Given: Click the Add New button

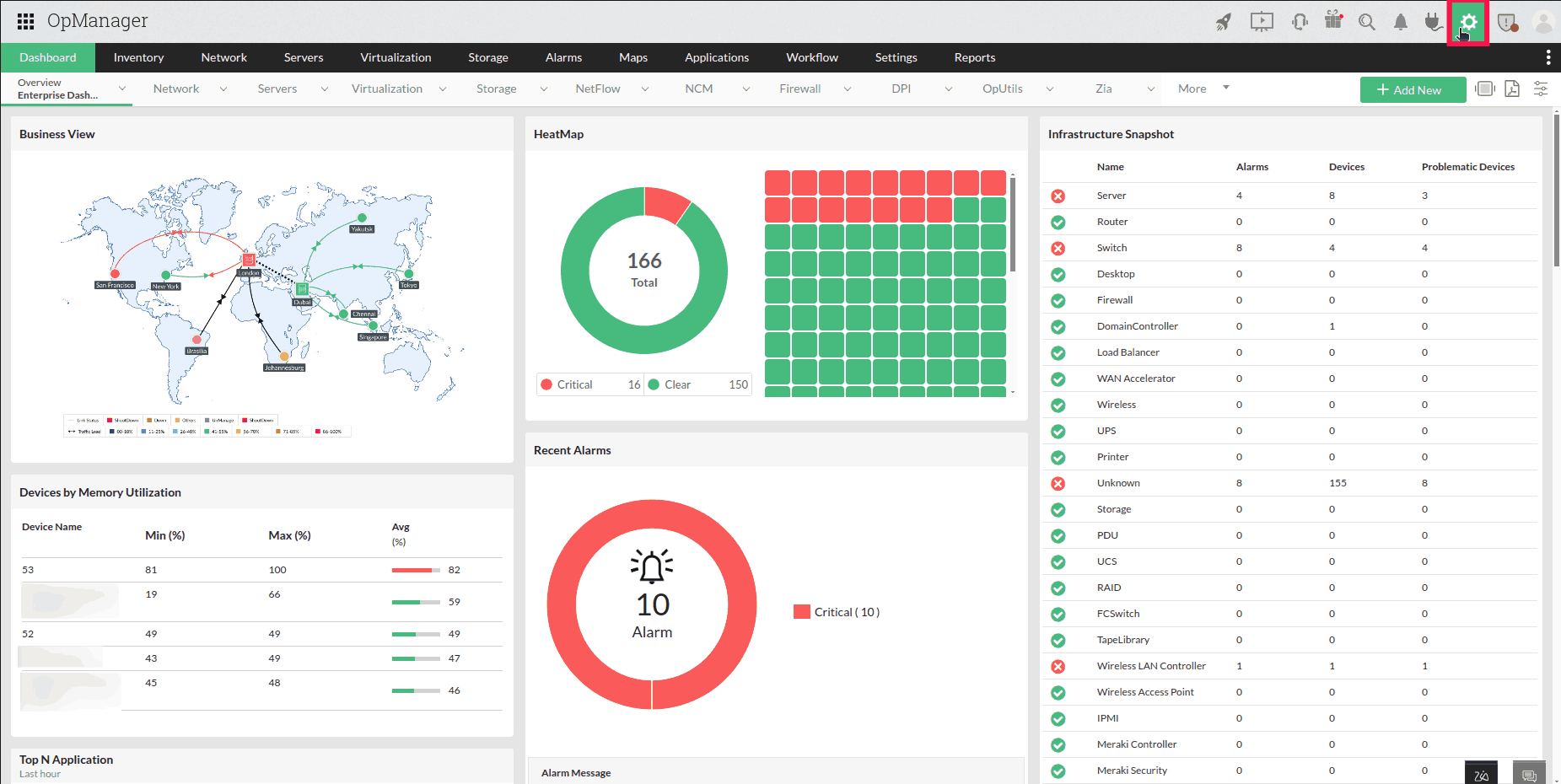Looking at the screenshot, I should pos(1413,90).
